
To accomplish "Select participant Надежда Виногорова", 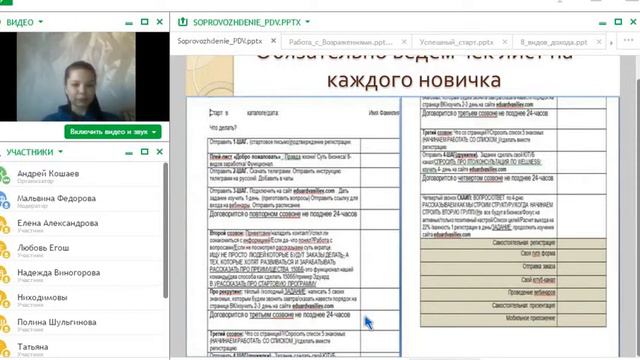I will tap(81, 275).
